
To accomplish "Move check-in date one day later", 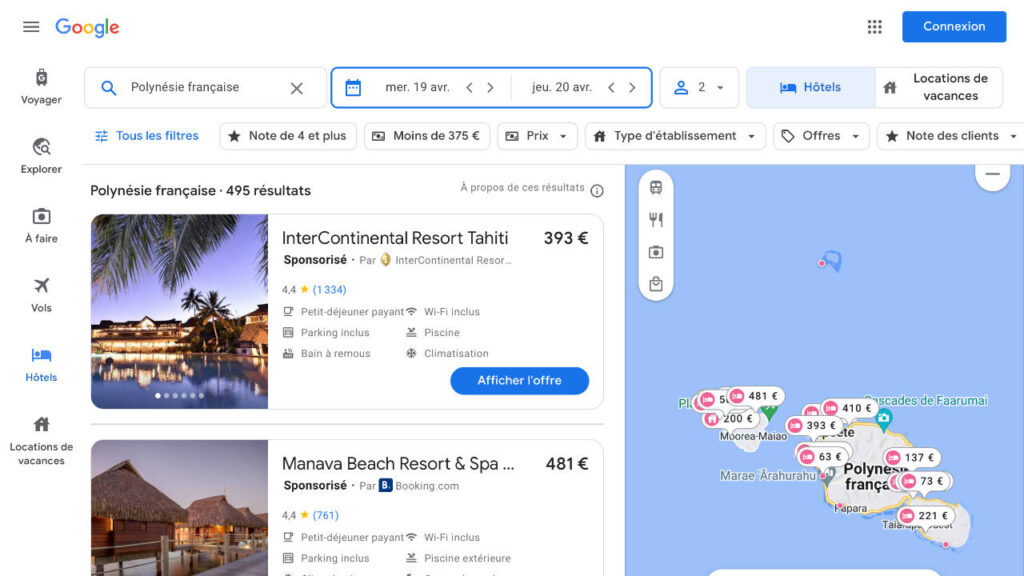I will 490,88.
